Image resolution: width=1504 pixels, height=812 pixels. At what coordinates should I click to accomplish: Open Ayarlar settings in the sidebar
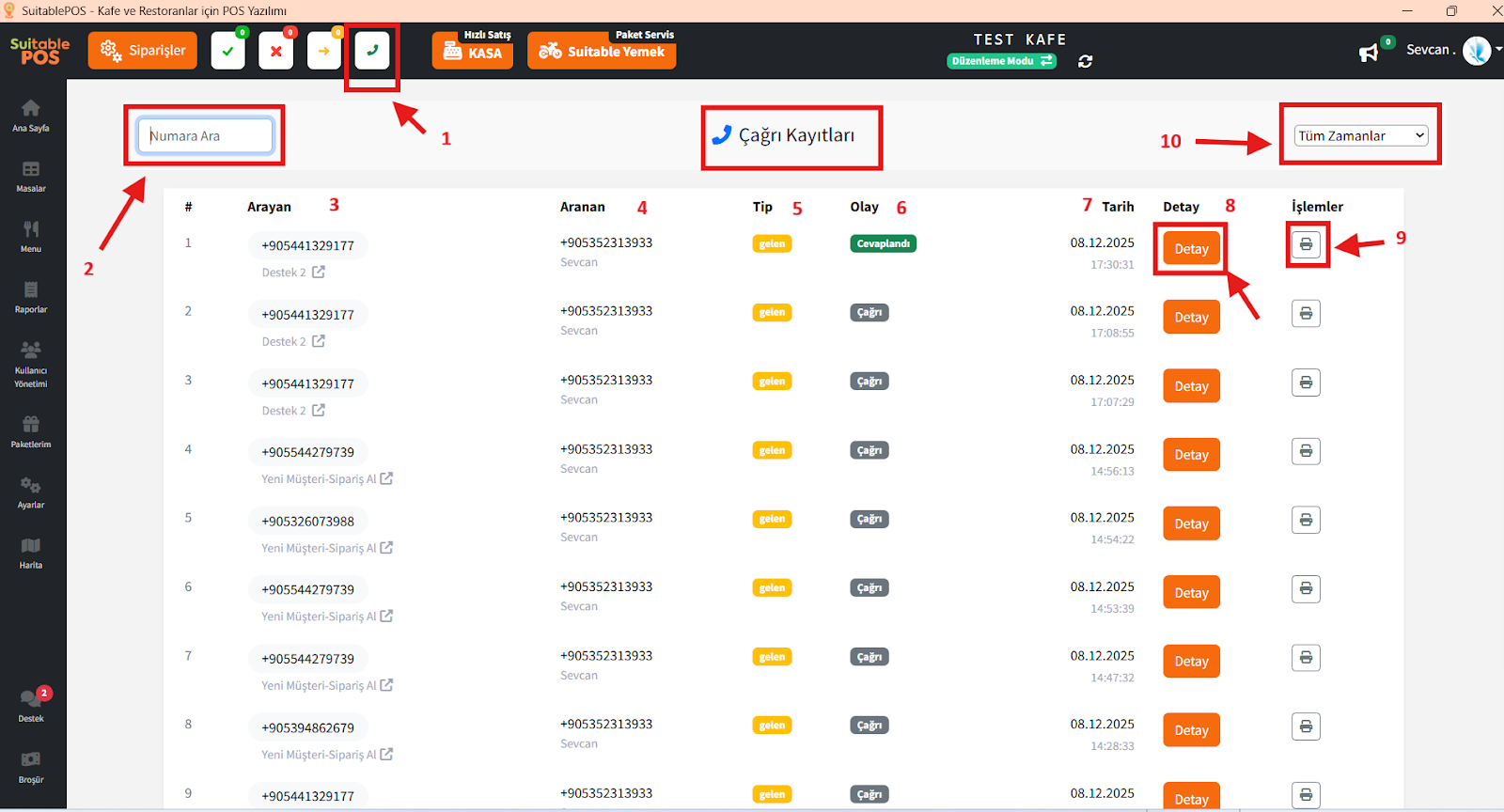click(31, 492)
